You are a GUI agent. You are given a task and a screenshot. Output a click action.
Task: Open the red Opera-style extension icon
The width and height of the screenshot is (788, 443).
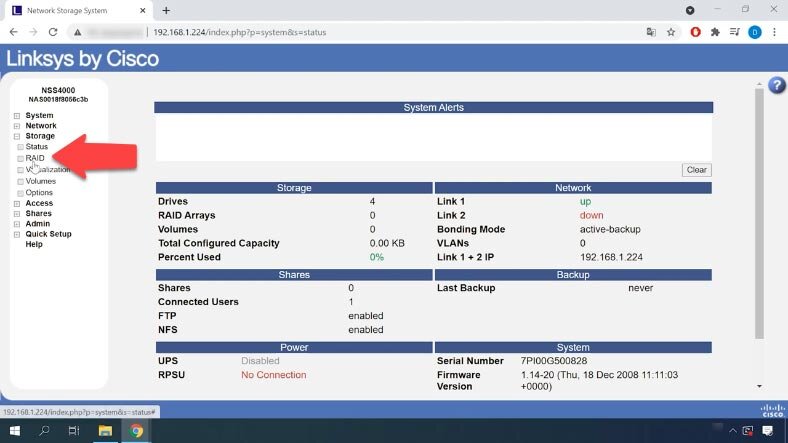[695, 32]
